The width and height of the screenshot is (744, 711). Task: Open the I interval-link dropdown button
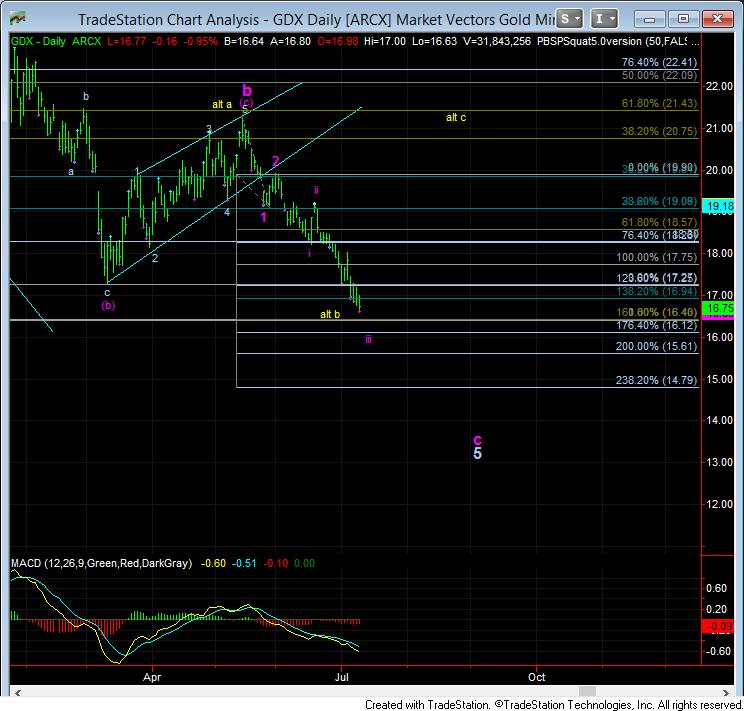point(604,19)
